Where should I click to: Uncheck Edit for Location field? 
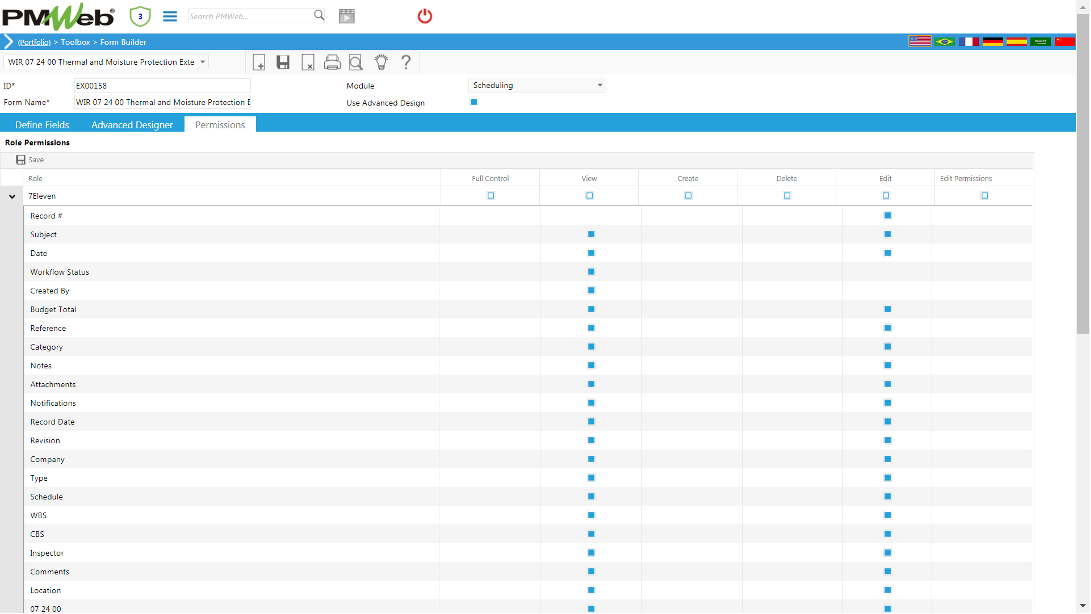tap(887, 590)
